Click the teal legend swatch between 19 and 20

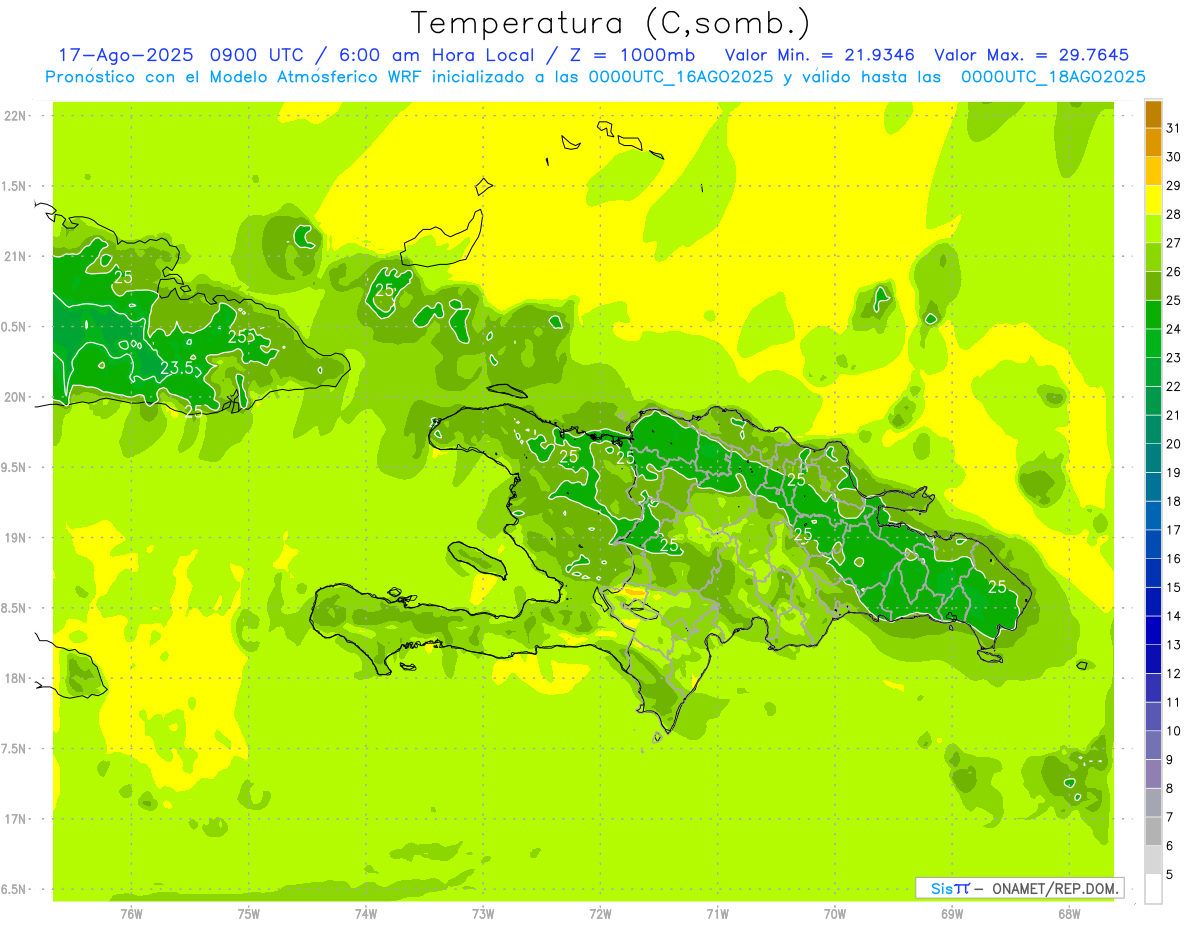click(1153, 458)
